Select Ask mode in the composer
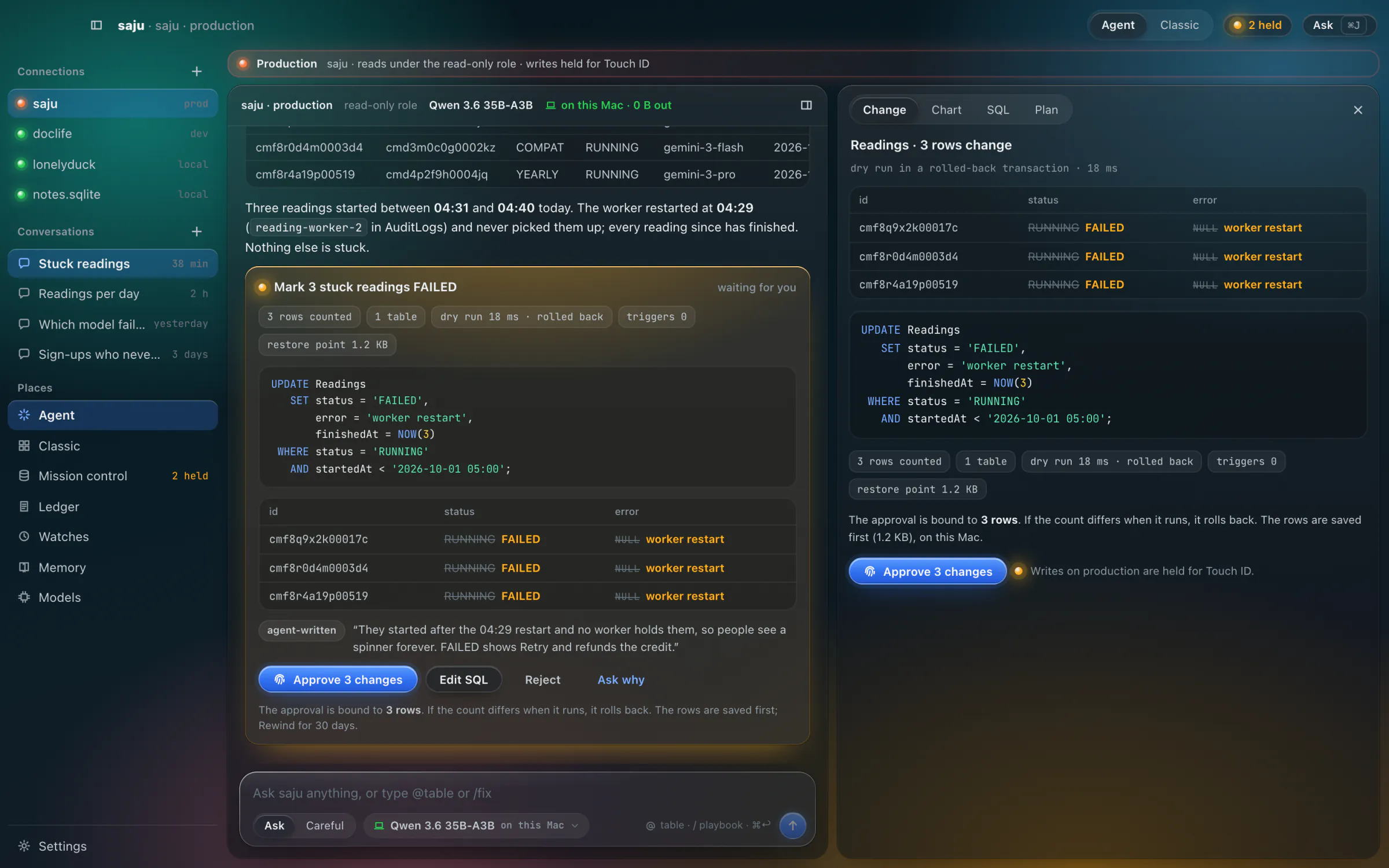This screenshot has width=1389, height=868. (274, 825)
